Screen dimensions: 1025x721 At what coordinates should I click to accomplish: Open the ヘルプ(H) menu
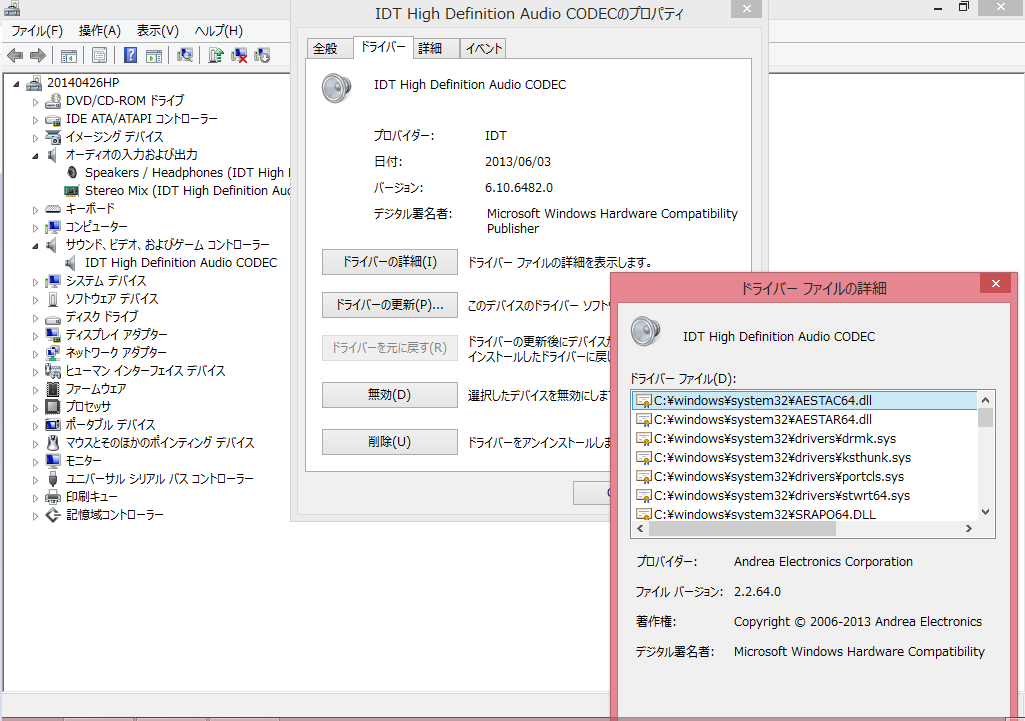coord(218,31)
